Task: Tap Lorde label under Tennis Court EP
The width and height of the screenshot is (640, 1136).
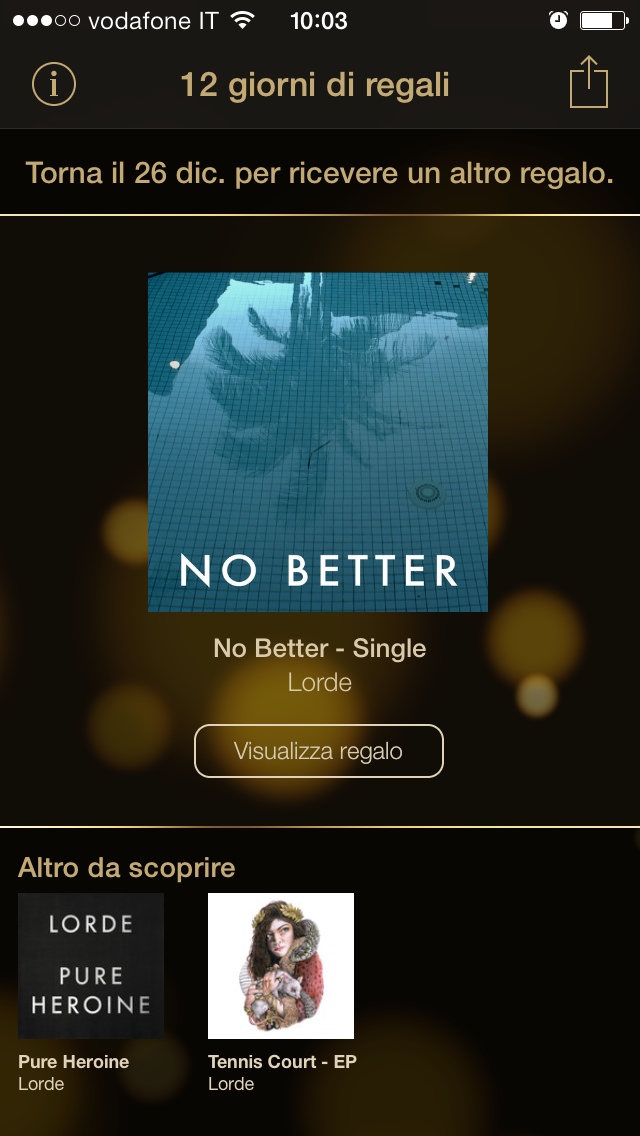Action: [231, 1084]
